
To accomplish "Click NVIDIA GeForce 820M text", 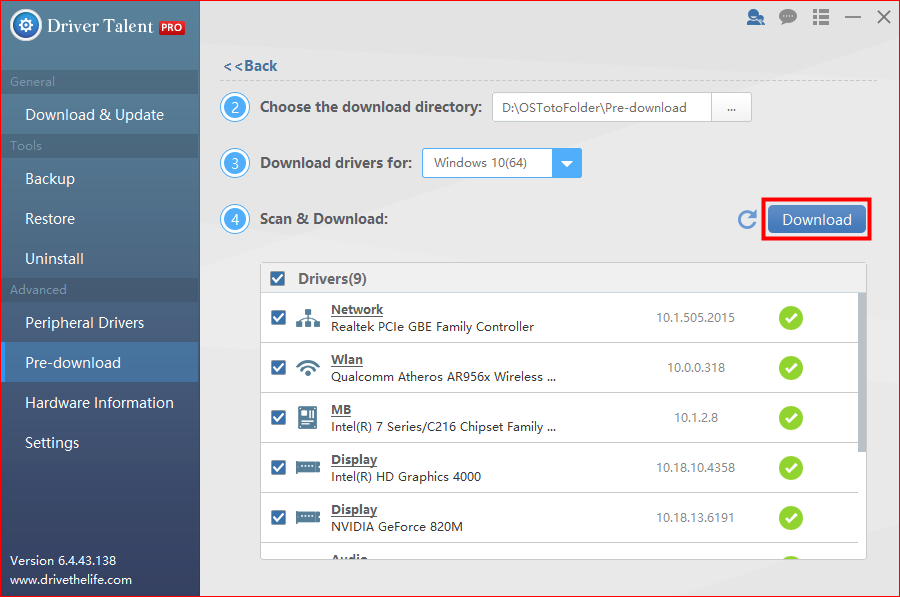I will pyautogui.click(x=397, y=526).
